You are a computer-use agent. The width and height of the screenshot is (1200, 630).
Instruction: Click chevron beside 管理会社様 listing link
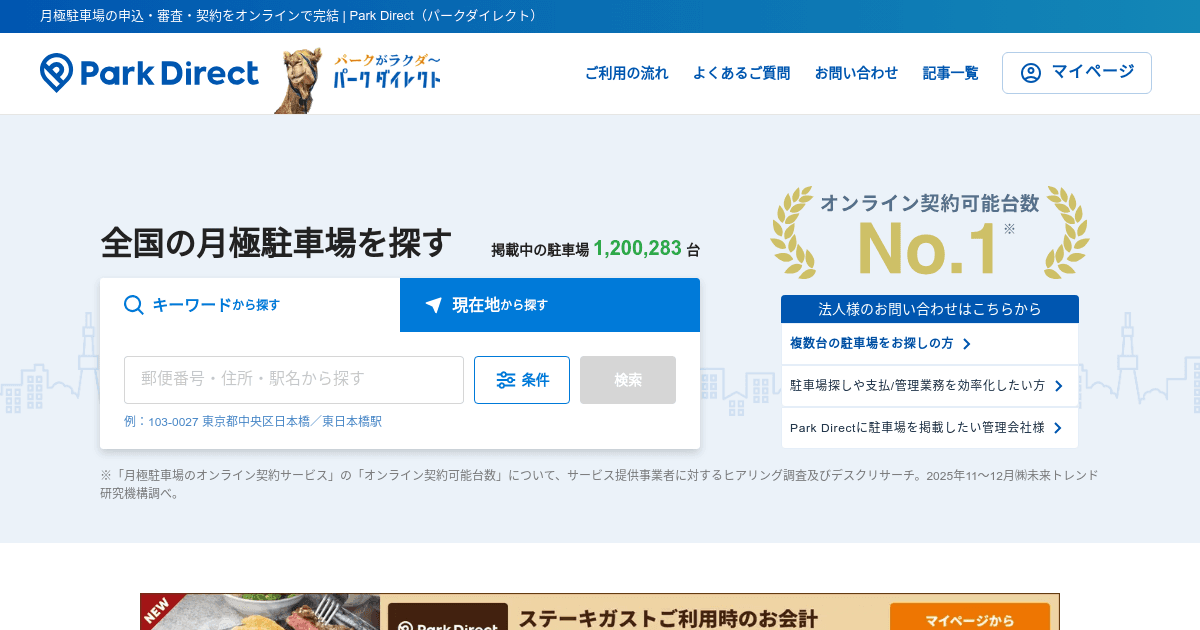click(1058, 428)
